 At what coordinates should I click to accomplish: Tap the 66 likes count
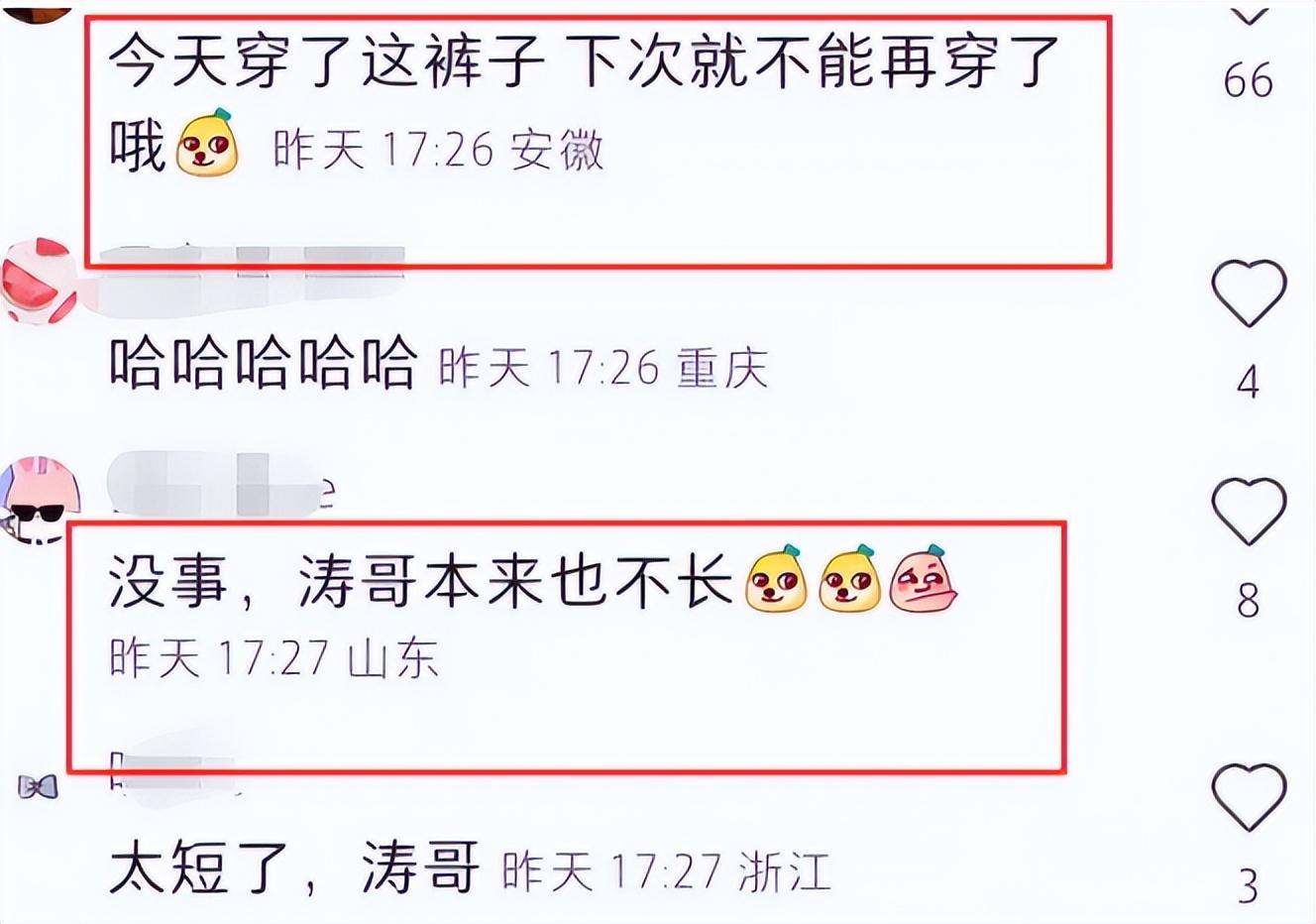pos(1249,80)
